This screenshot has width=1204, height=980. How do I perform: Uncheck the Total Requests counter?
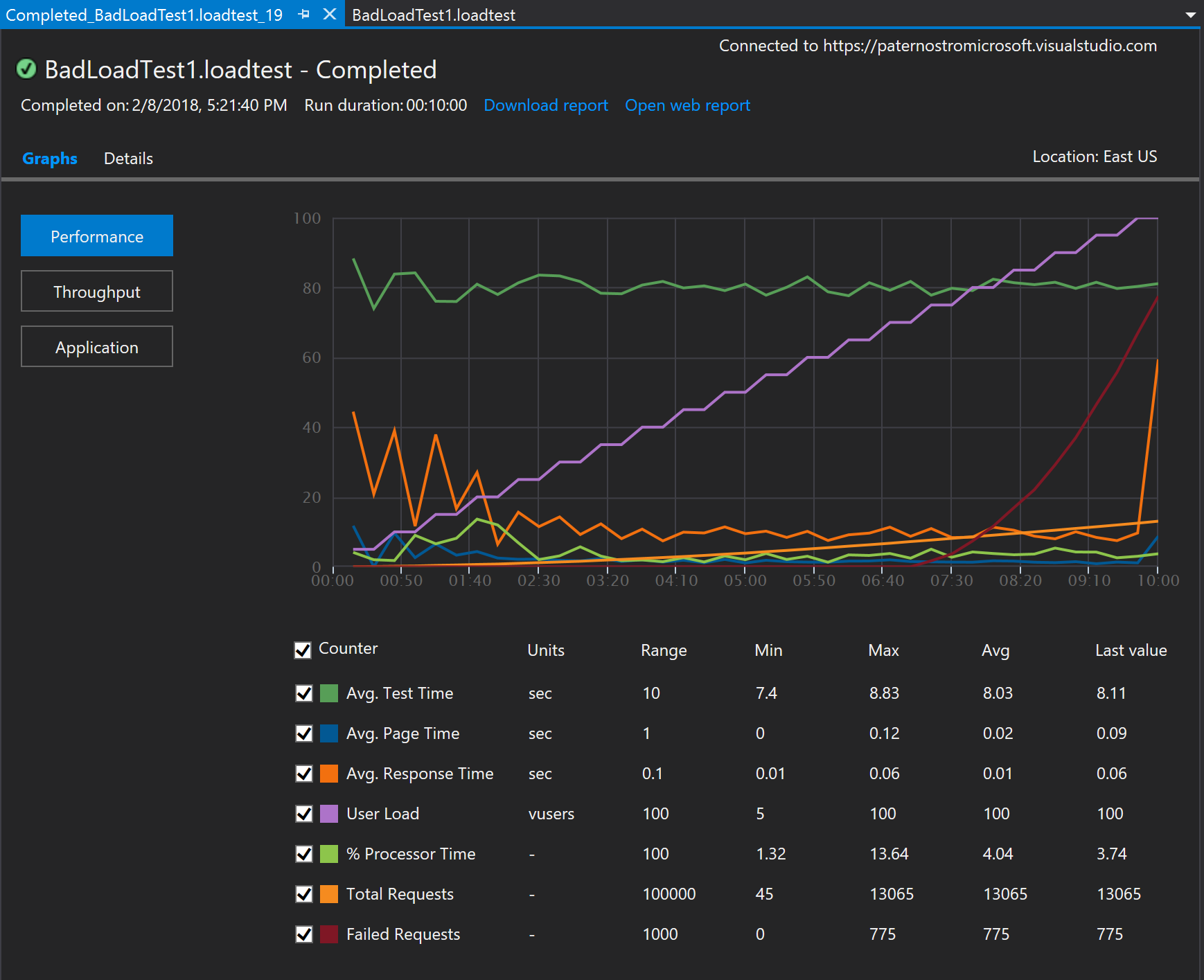[x=304, y=894]
